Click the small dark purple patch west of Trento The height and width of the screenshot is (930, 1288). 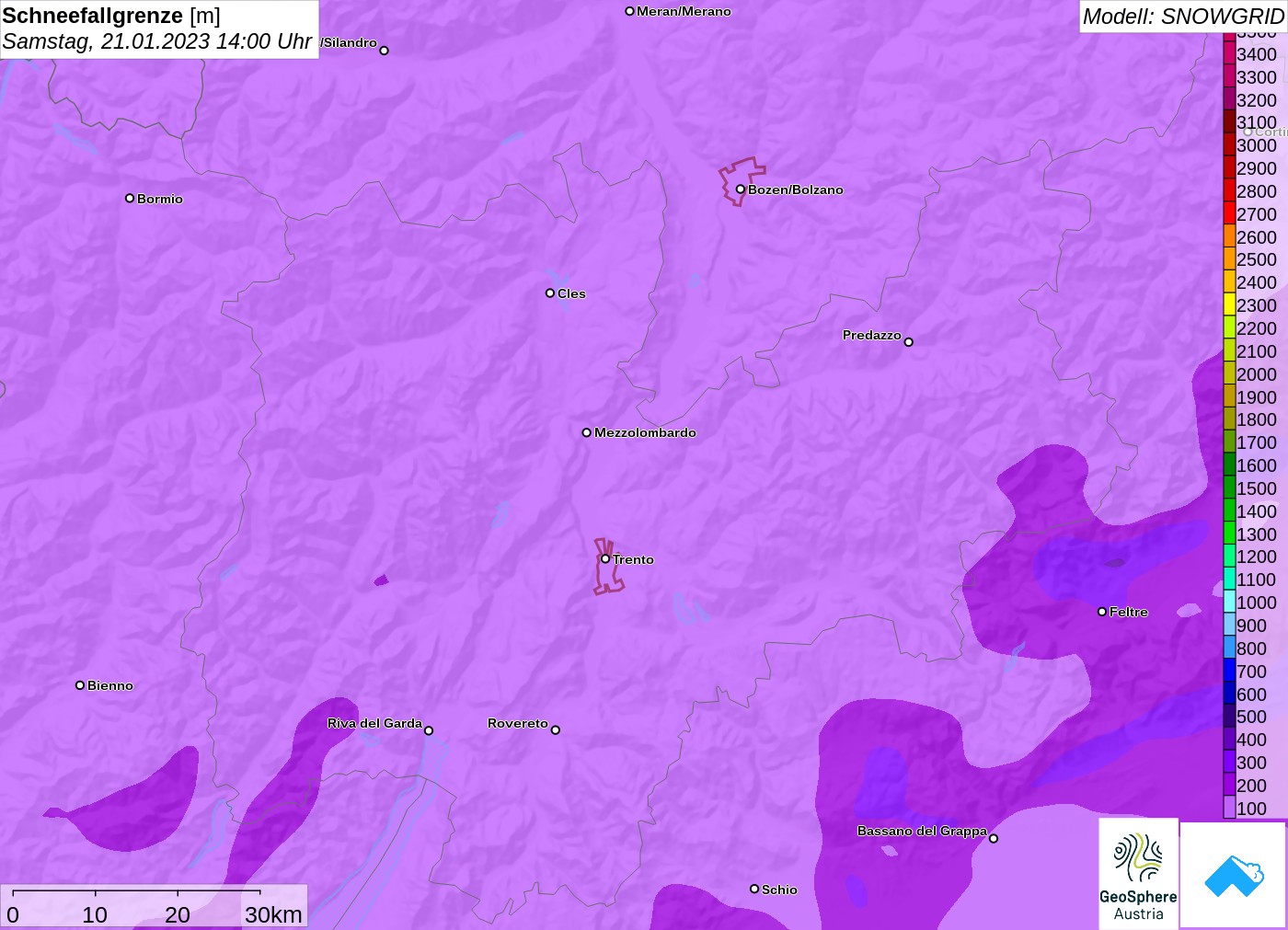point(381,580)
